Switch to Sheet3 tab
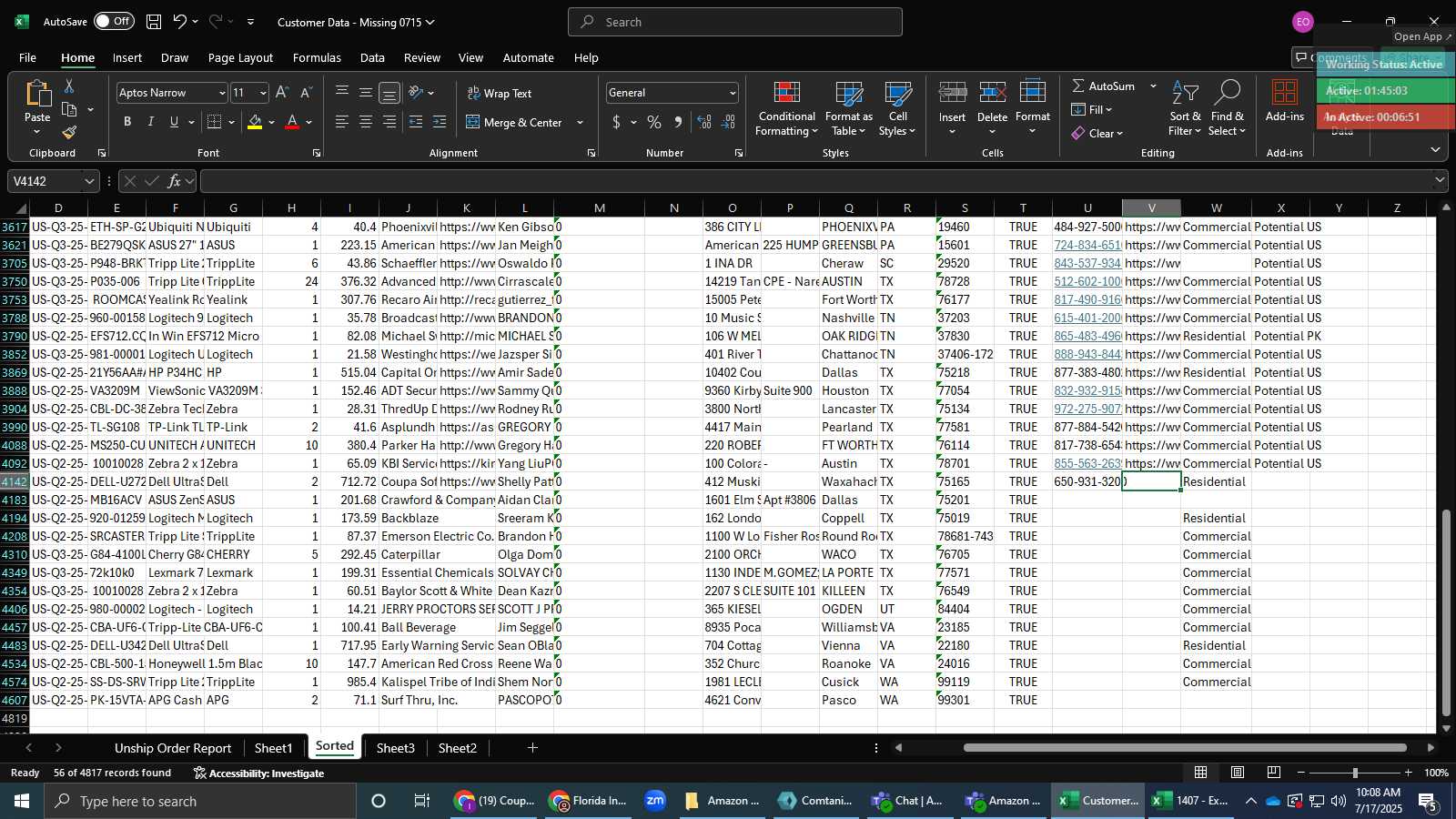 pyautogui.click(x=395, y=748)
